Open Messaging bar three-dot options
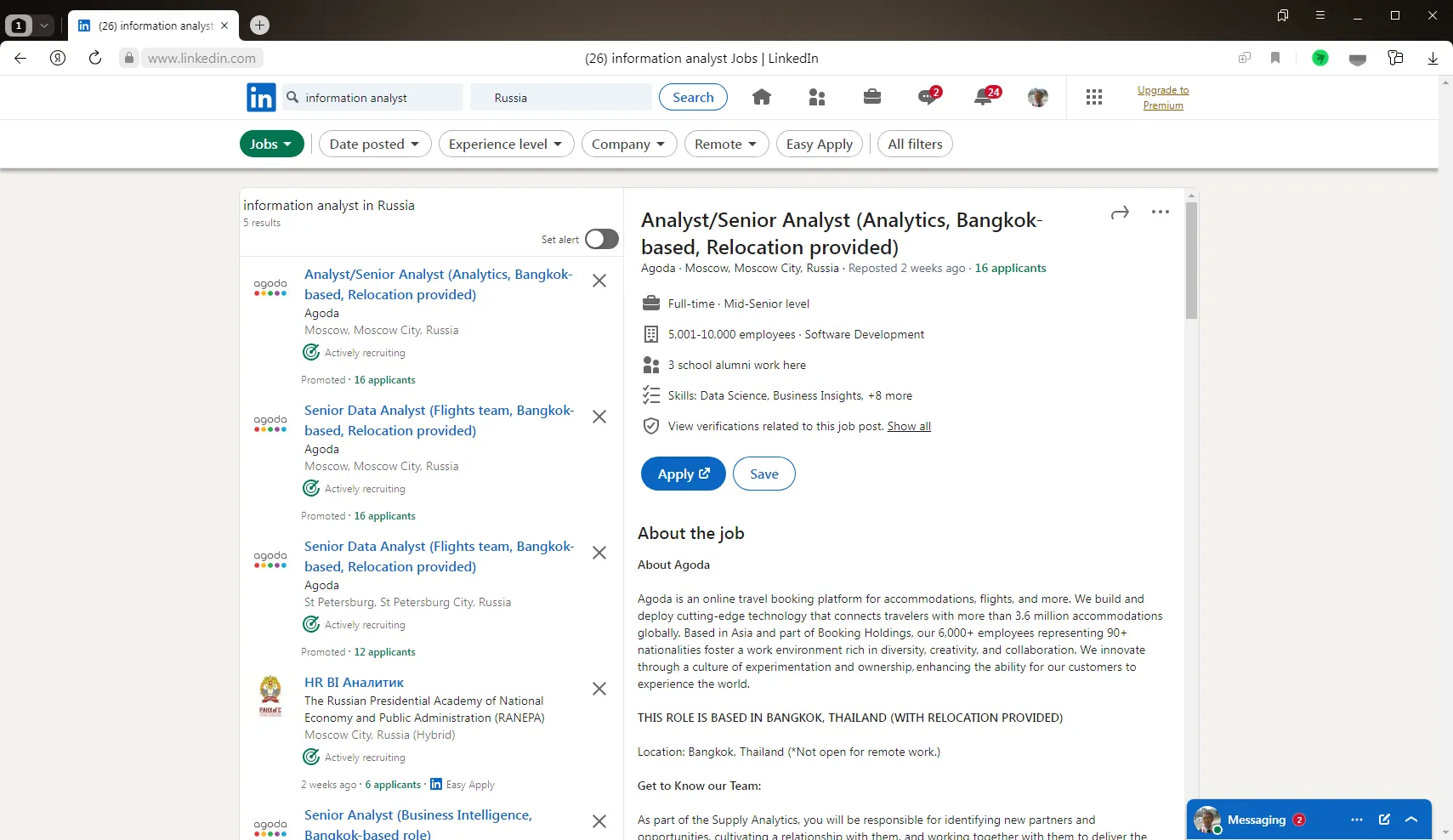Viewport: 1453px width, 840px height. point(1357,820)
